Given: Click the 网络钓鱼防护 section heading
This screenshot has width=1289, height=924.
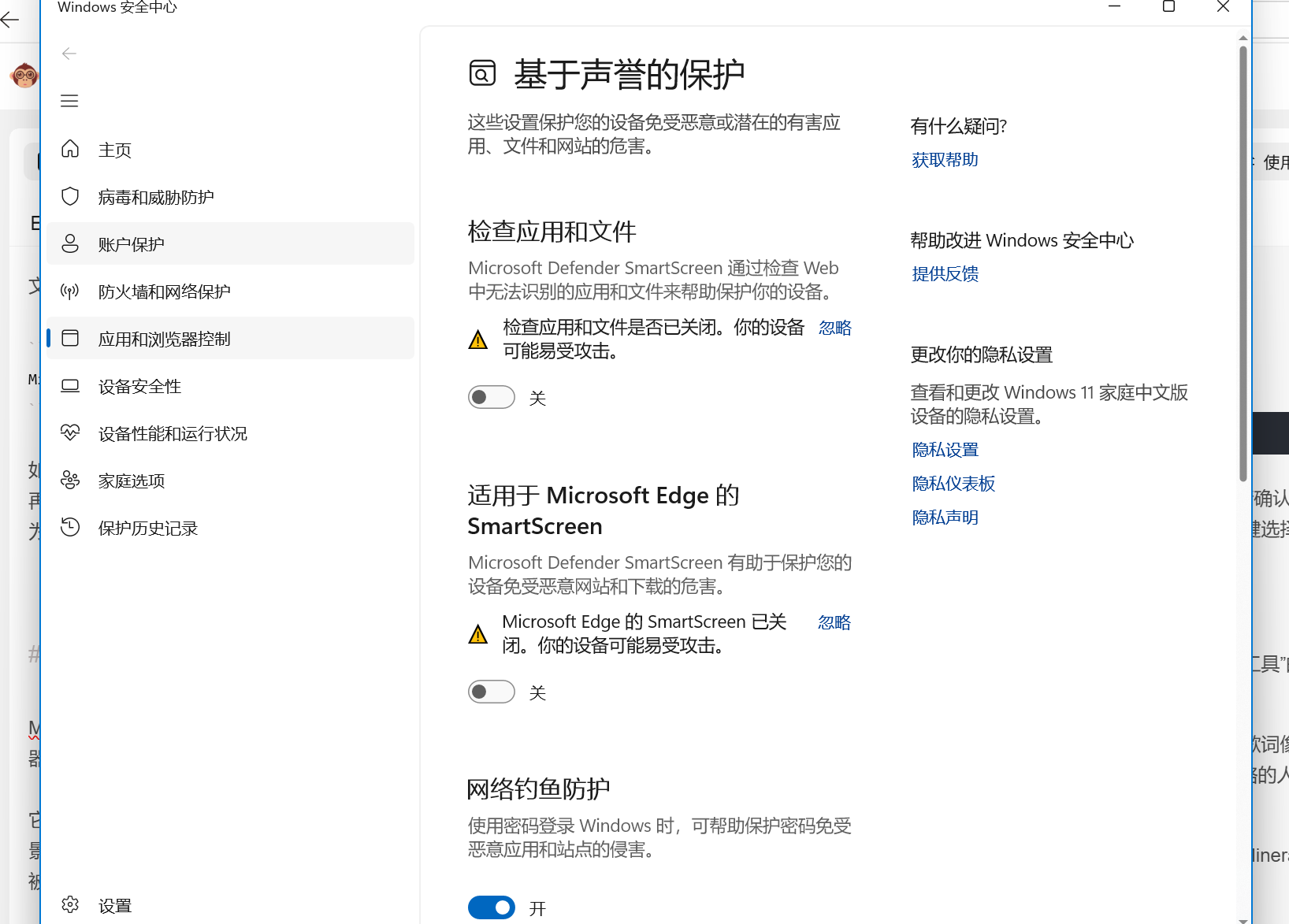Looking at the screenshot, I should (x=539, y=789).
